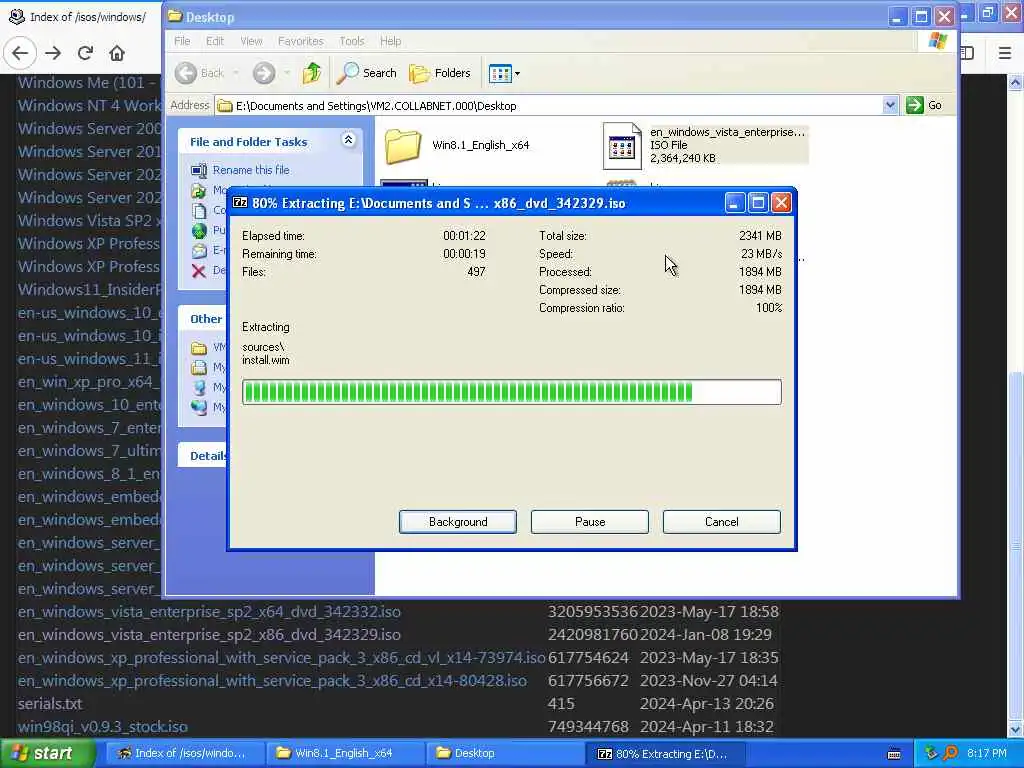This screenshot has height=768, width=1024.
Task: Click Desktop folder icon in title bar
Action: point(175,16)
